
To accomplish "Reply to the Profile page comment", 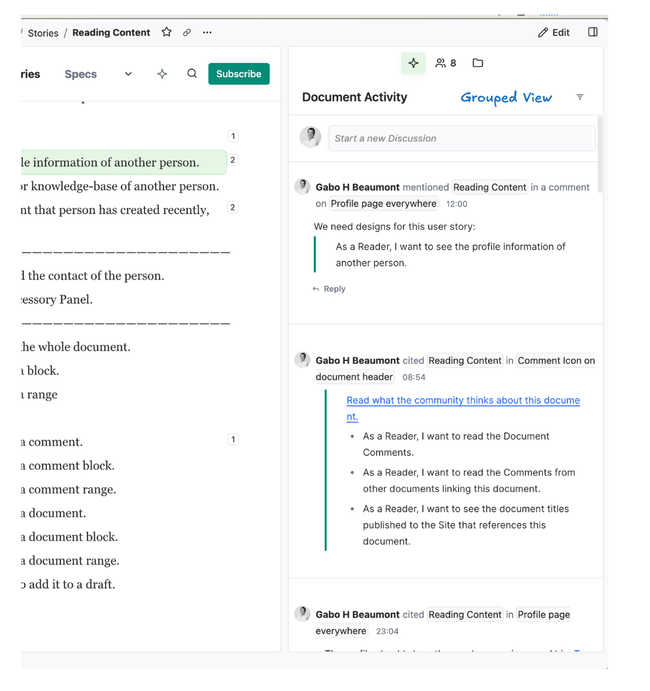I will (x=329, y=289).
